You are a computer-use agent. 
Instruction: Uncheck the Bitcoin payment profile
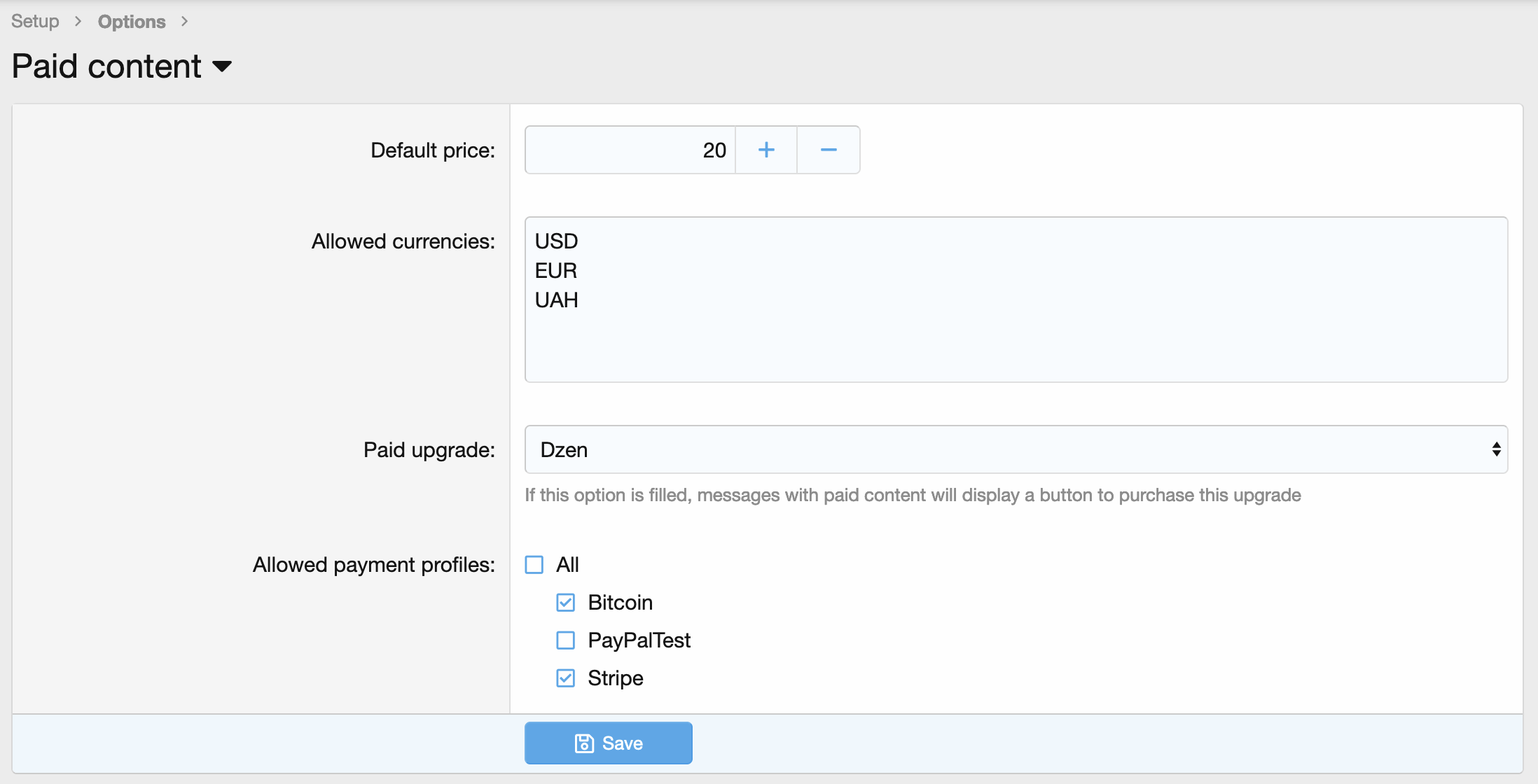point(566,603)
